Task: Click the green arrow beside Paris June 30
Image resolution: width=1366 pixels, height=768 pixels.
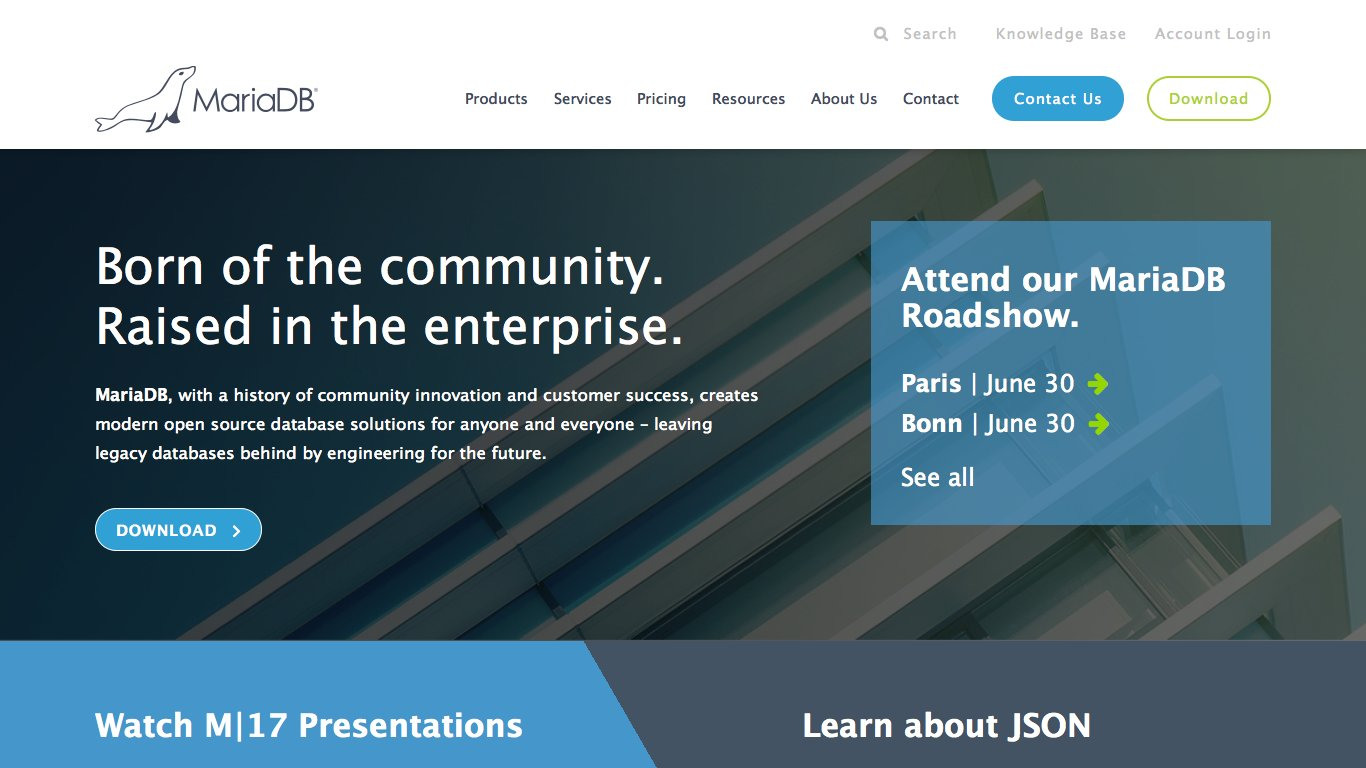Action: pyautogui.click(x=1098, y=383)
